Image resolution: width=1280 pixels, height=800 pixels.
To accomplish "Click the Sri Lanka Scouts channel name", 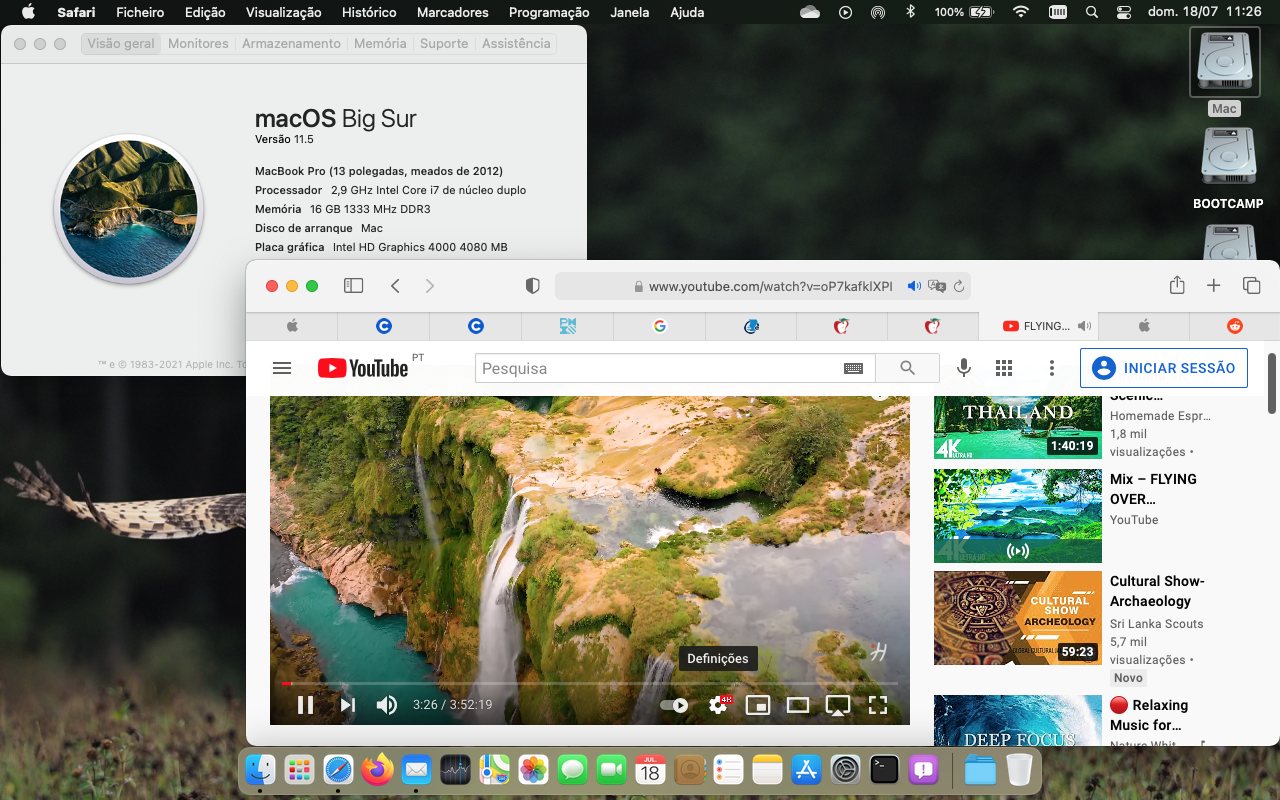I will click(1157, 624).
